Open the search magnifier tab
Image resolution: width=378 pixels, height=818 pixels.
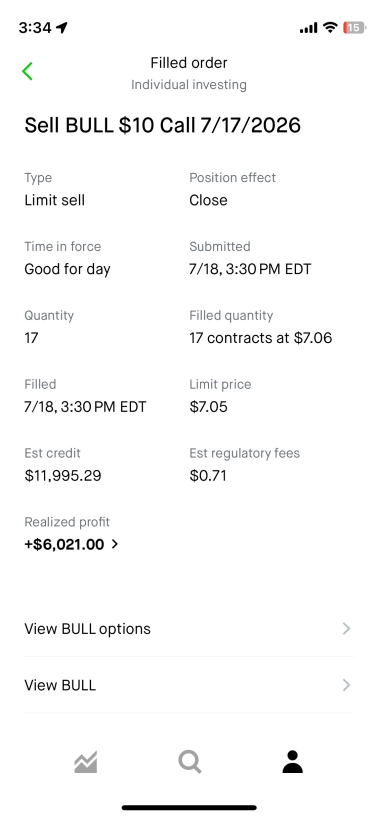click(190, 762)
